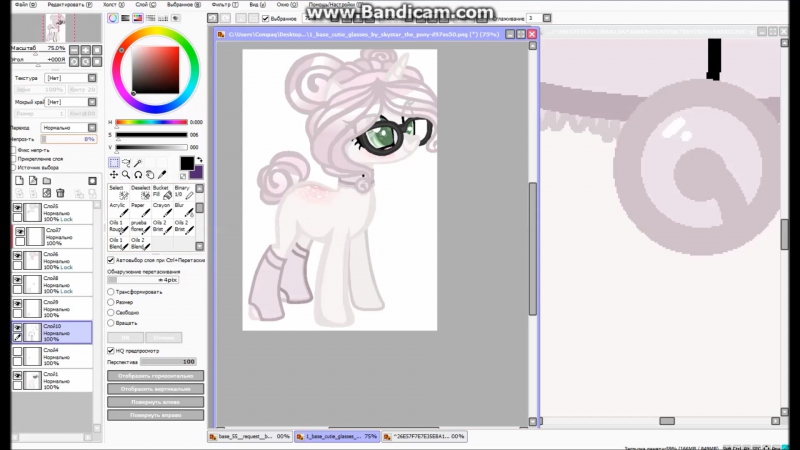Viewport: 800px width, 450px height.
Task: Click the Undo arrow in toolbar
Action: (x=212, y=18)
